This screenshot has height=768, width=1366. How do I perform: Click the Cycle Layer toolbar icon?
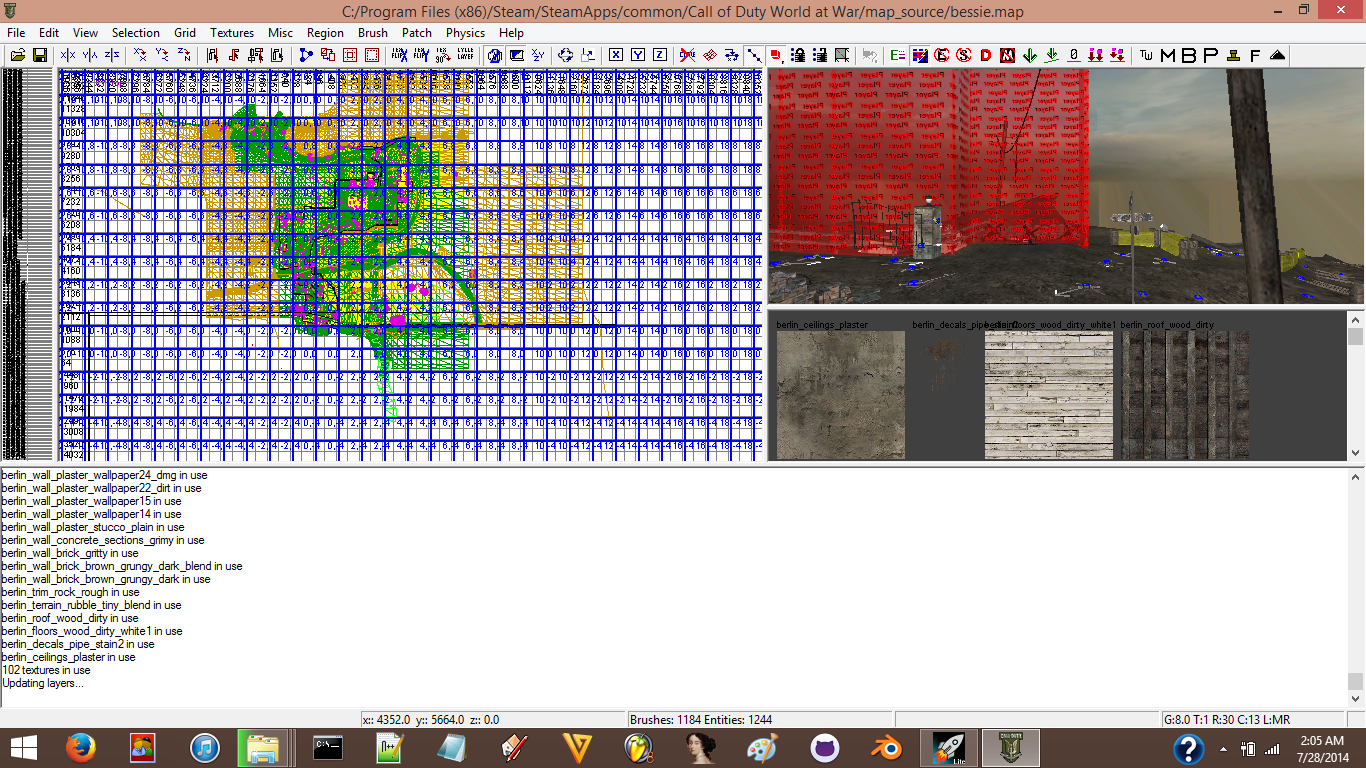pyautogui.click(x=465, y=55)
